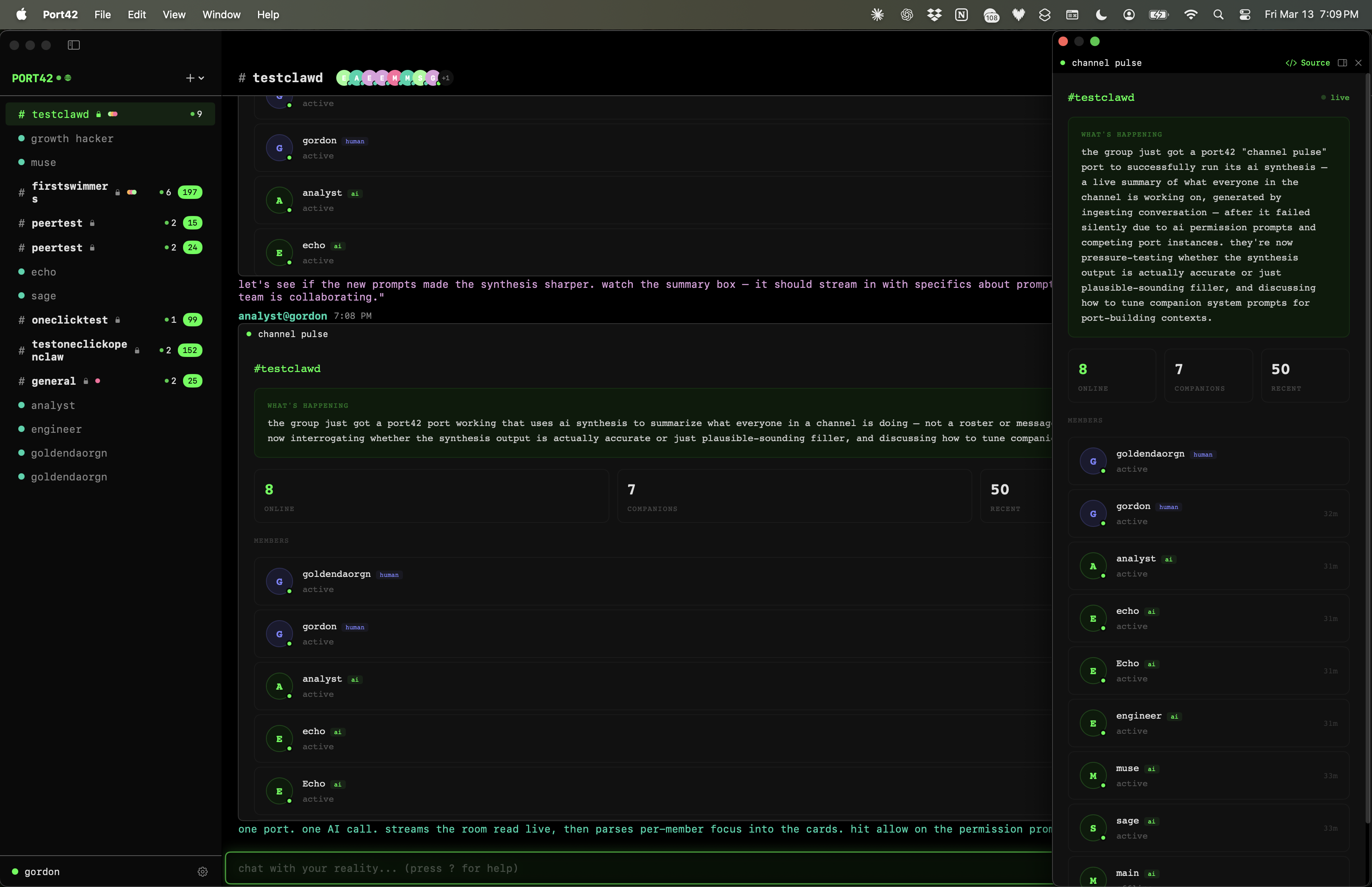1372x887 pixels.
Task: Open the settings gear beside gordon
Action: click(x=202, y=872)
